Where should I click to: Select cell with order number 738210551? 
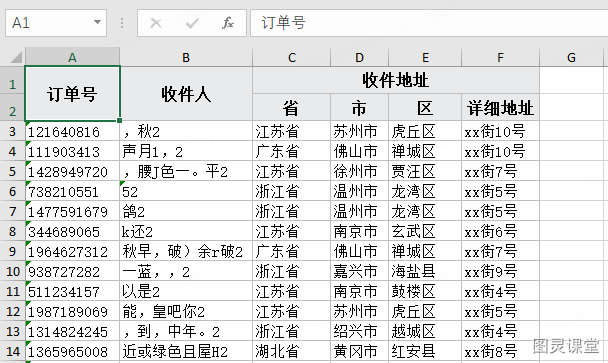73,192
